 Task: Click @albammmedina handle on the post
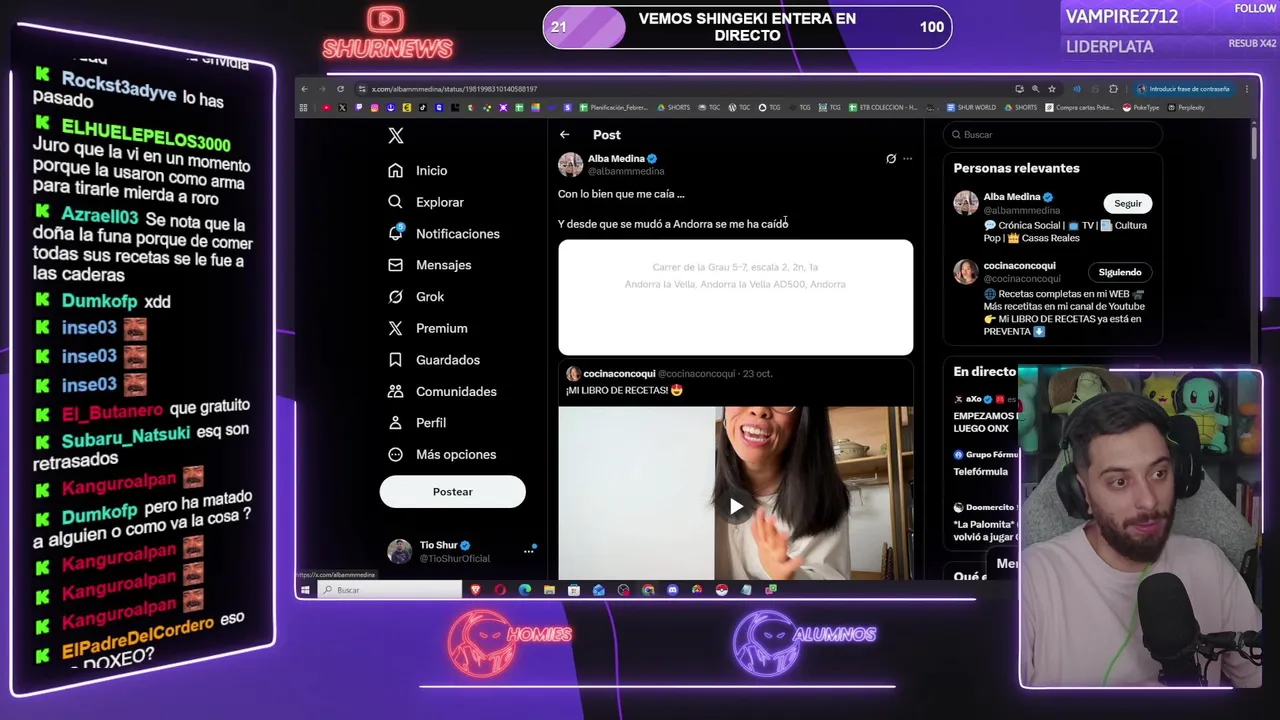pos(626,171)
